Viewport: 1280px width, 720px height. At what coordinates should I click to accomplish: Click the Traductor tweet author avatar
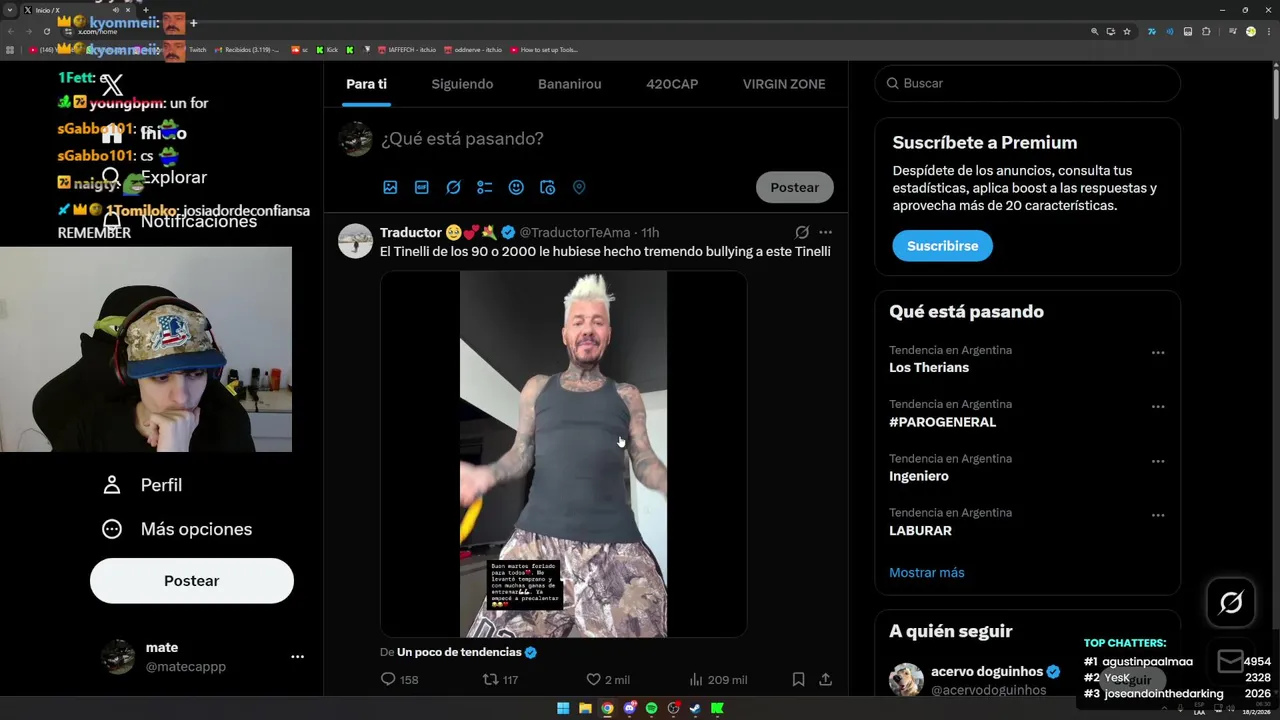355,241
